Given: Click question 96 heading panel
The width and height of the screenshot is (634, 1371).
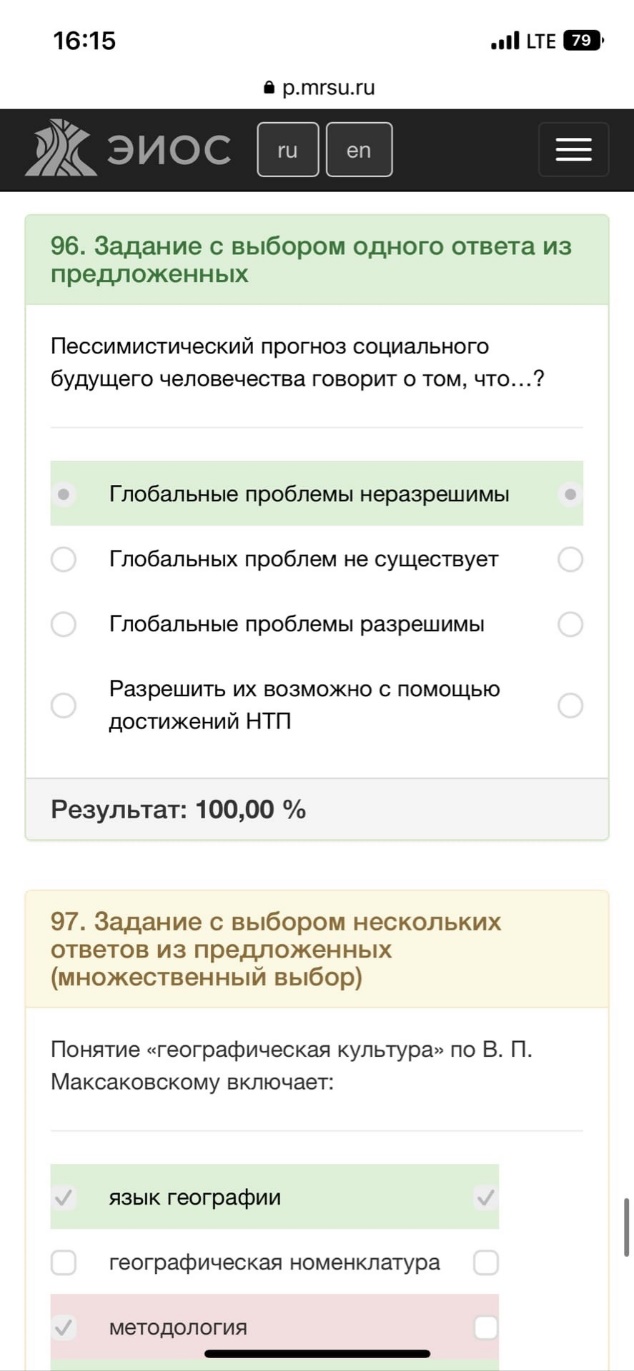Looking at the screenshot, I should click(x=317, y=260).
